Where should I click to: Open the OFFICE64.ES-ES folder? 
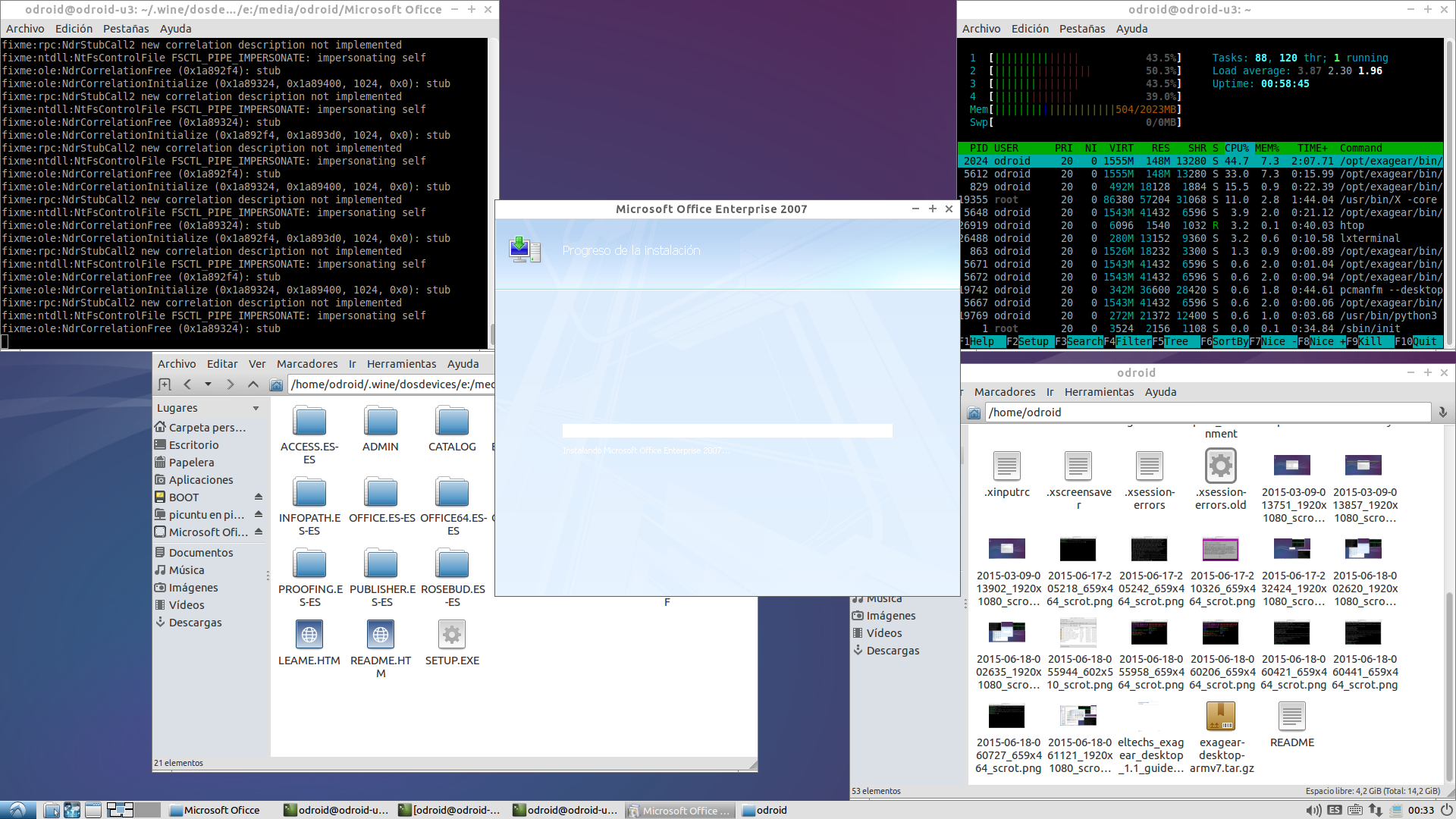click(x=453, y=506)
